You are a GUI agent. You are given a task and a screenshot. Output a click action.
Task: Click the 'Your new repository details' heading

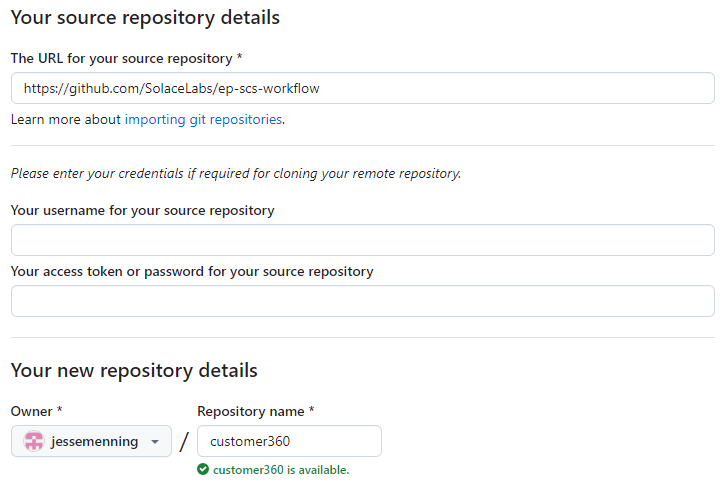tap(134, 371)
